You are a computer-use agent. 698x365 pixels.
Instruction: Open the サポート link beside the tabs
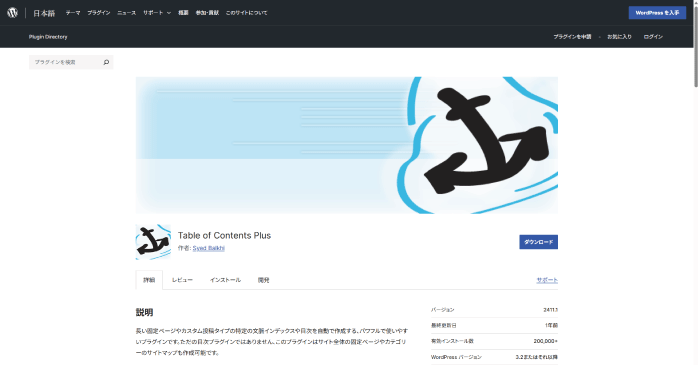click(x=547, y=280)
